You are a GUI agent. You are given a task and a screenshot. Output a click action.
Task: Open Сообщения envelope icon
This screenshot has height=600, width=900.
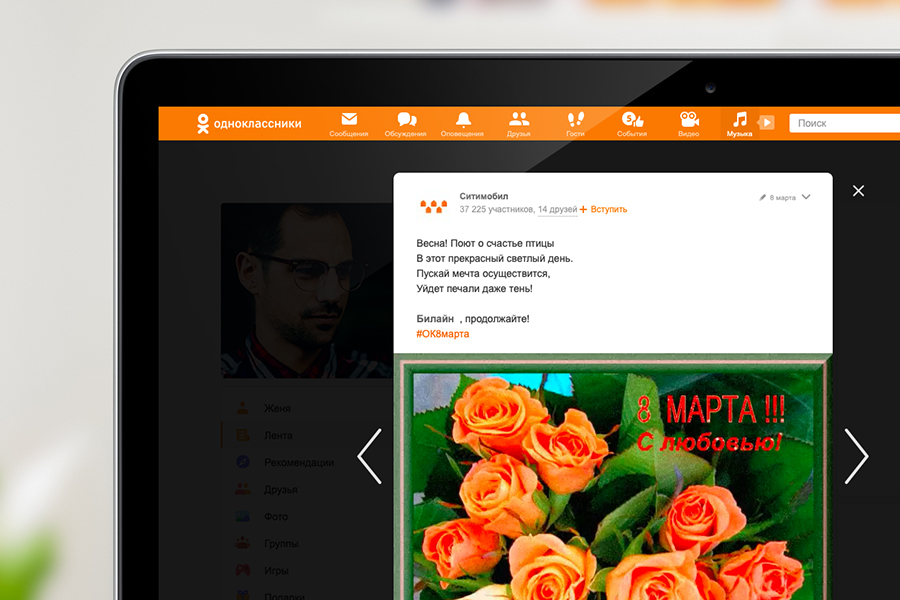point(349,119)
